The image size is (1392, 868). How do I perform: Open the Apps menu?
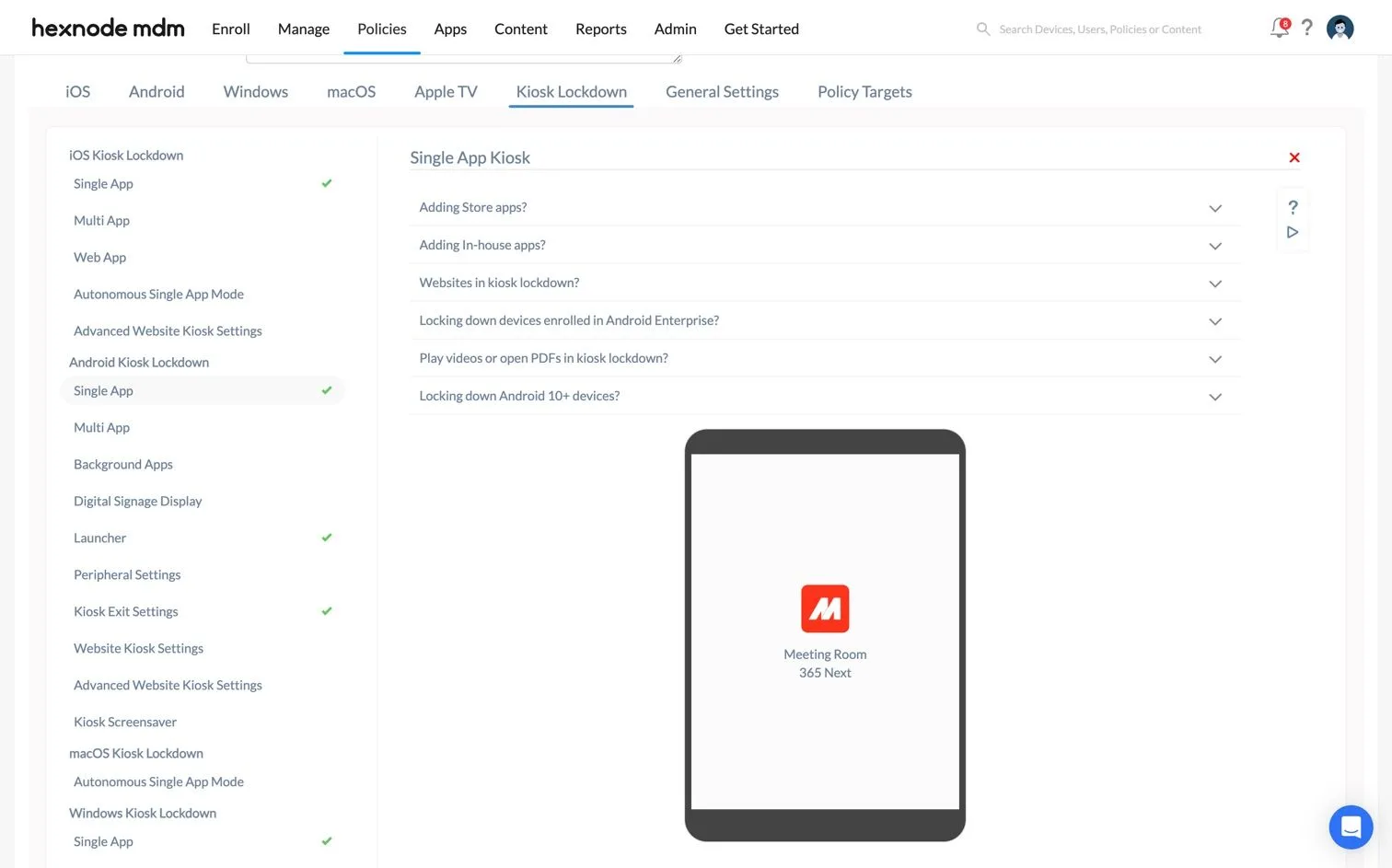point(450,29)
